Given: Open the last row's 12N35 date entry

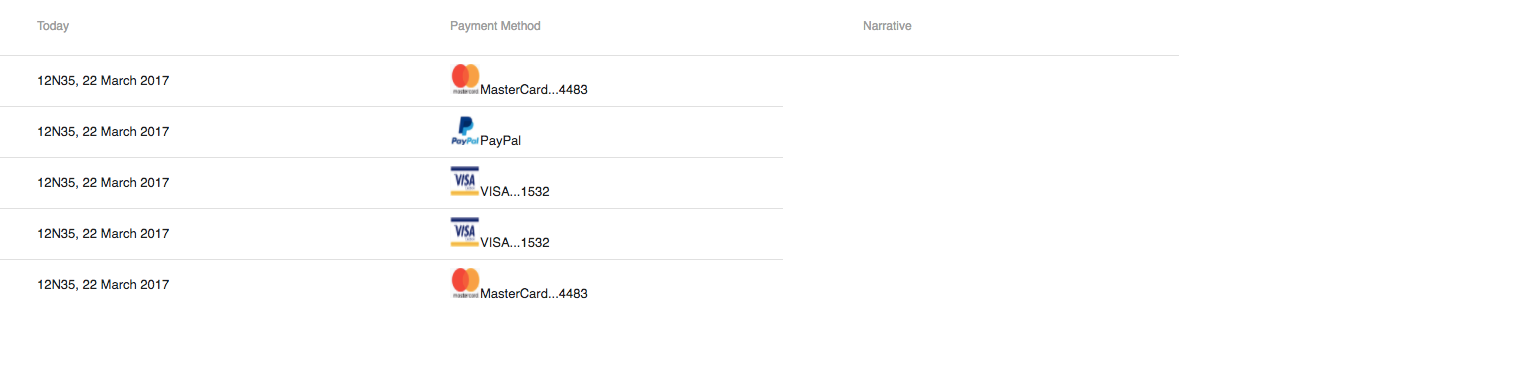Looking at the screenshot, I should (103, 285).
